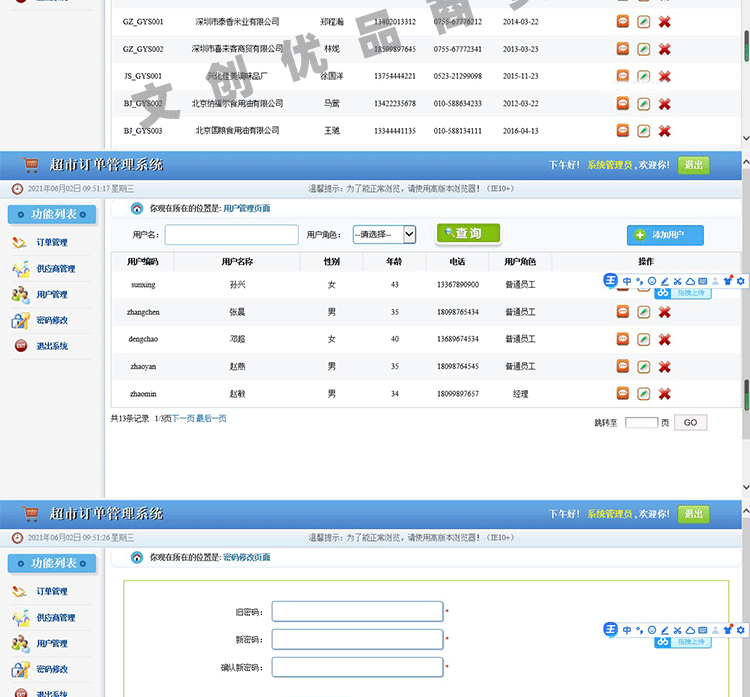Click the GO page jump button
750x697 pixels.
(690, 422)
